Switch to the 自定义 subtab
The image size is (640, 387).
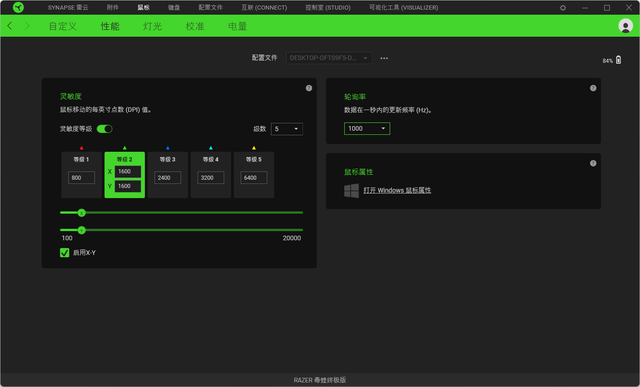(62, 26)
